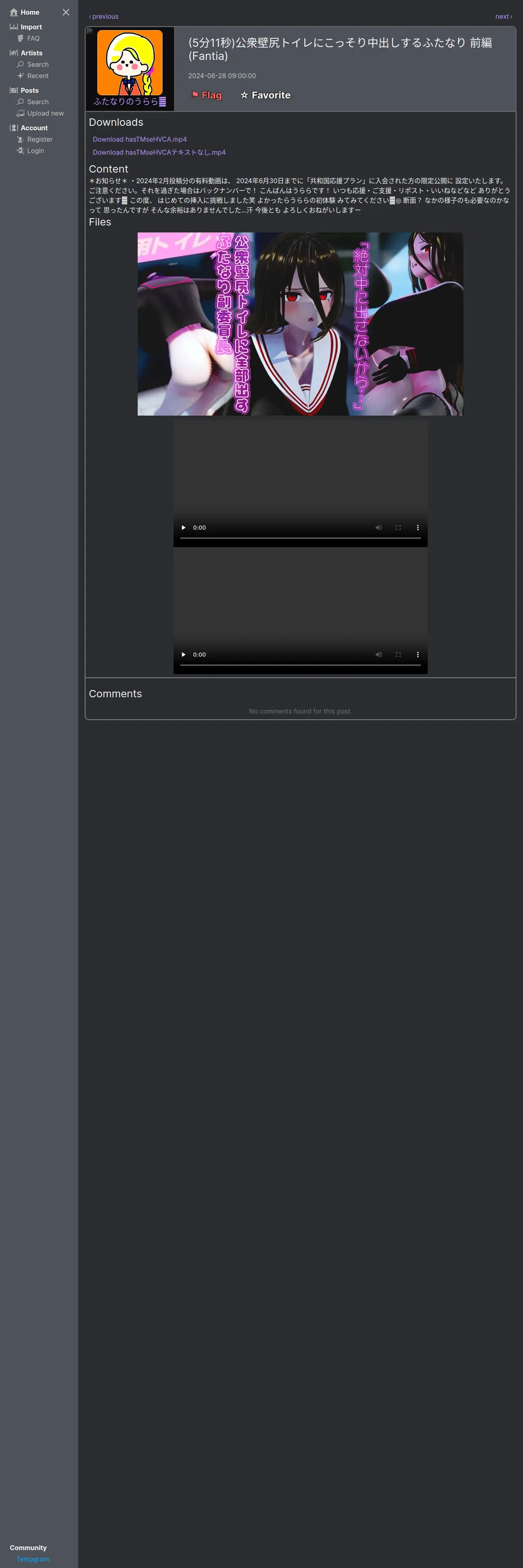Open Search under Artists
The image size is (523, 1568).
38,65
